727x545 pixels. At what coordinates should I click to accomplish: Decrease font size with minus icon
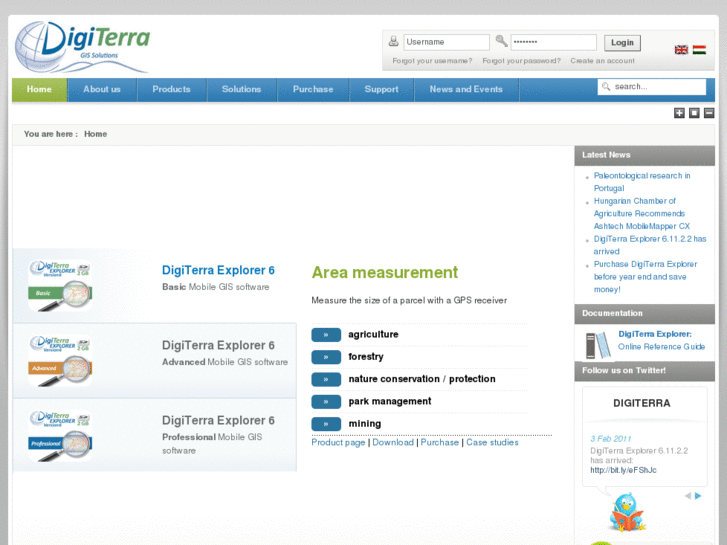(709, 113)
